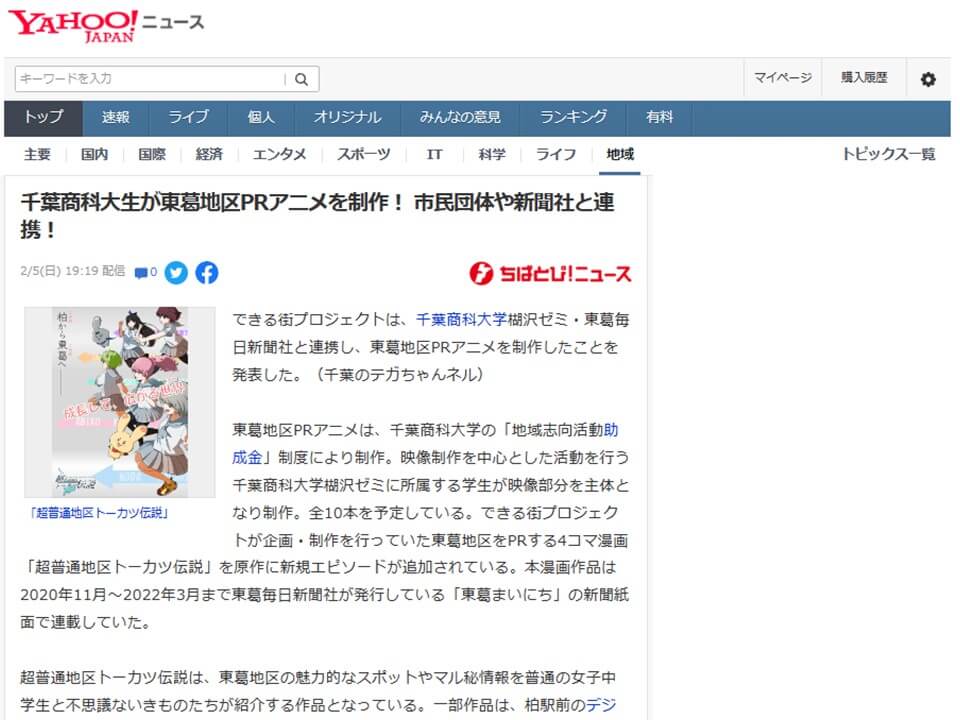
Task: Open the マイページ link
Action: 782,78
